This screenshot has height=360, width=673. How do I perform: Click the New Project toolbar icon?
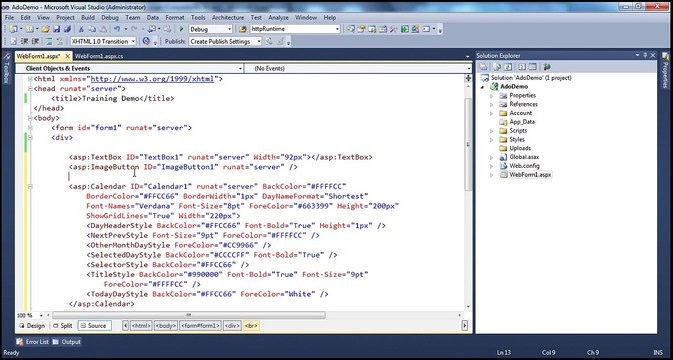tap(13, 29)
